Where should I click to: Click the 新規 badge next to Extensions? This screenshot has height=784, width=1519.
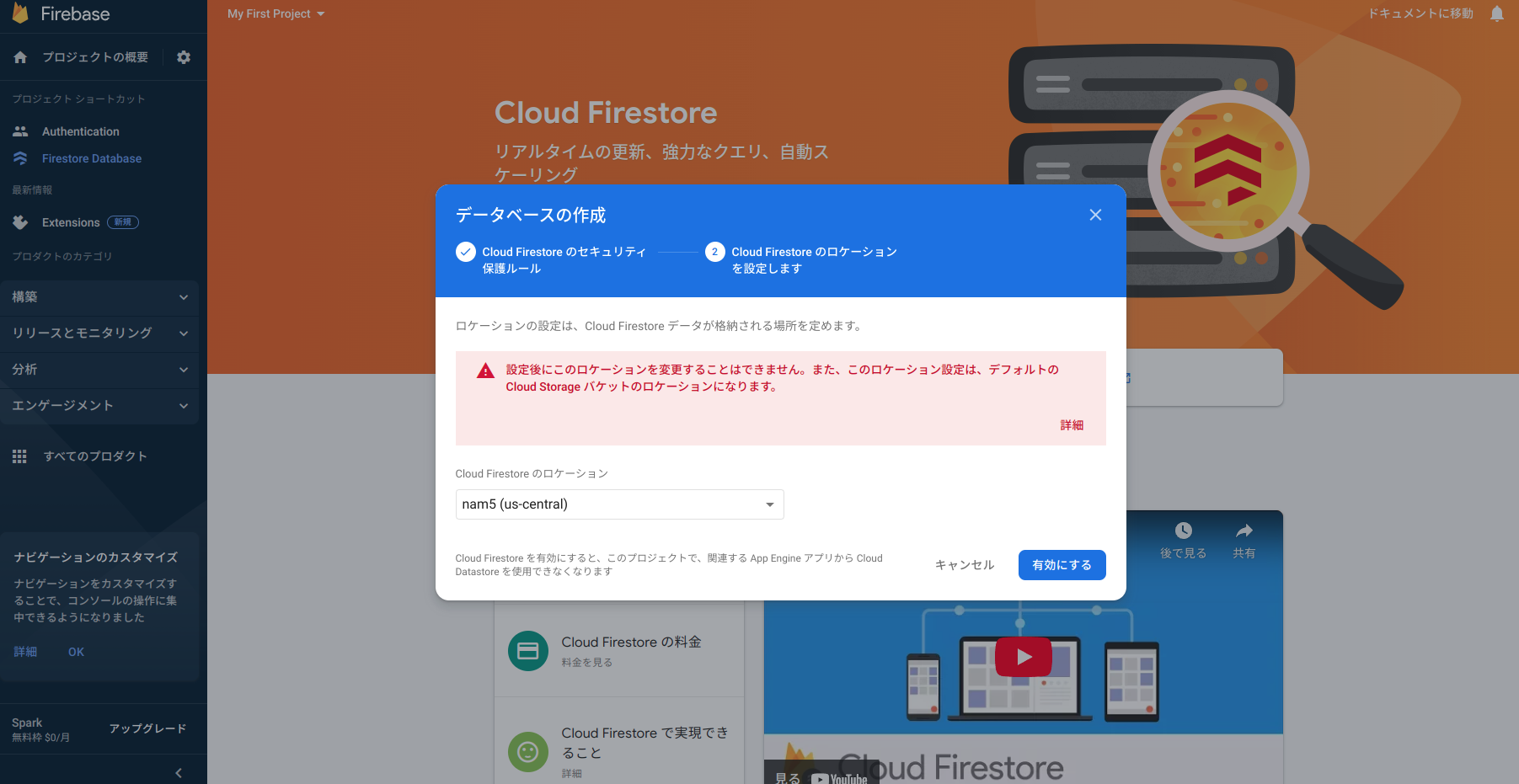tap(123, 222)
